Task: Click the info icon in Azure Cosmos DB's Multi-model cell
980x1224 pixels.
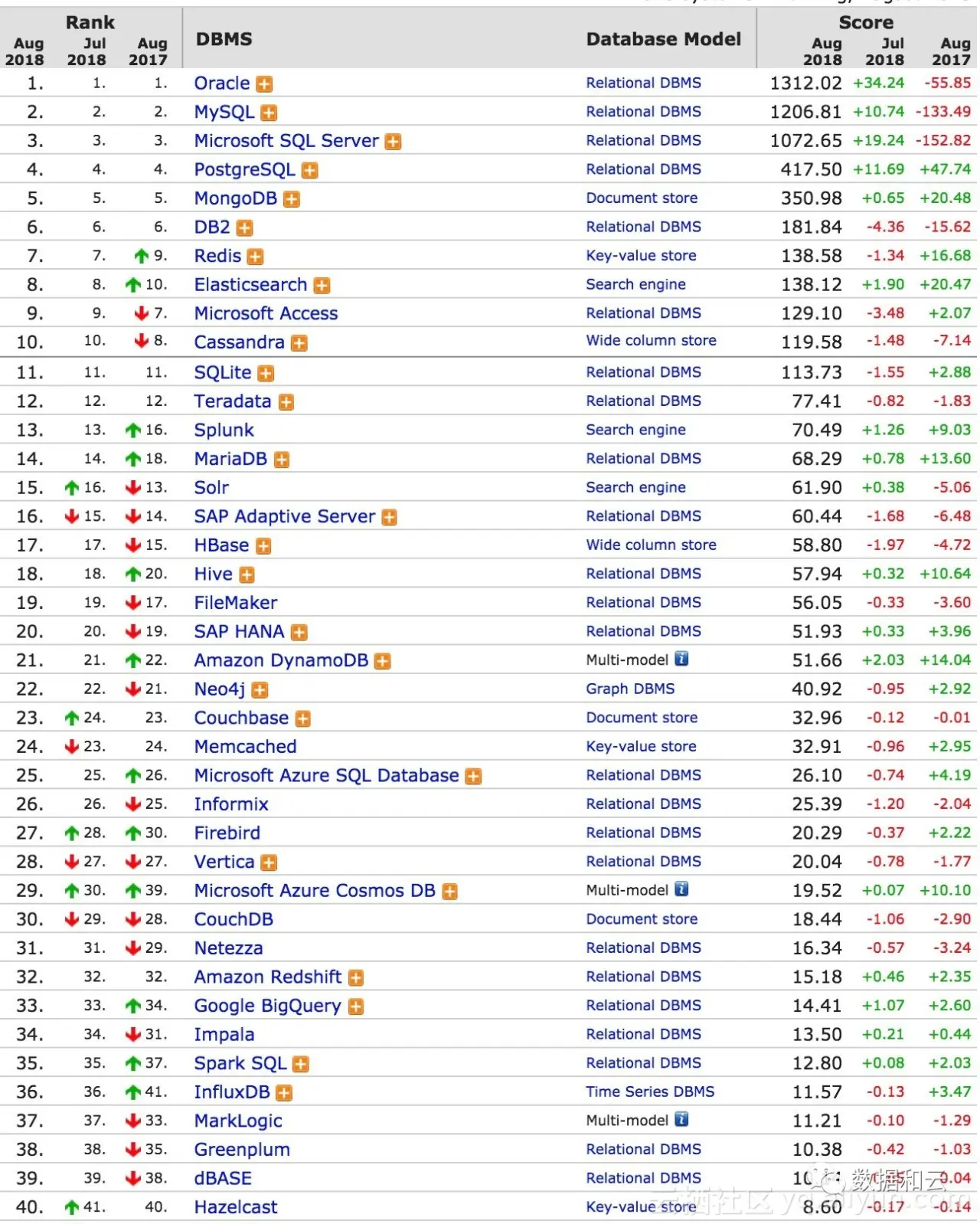Action: pyautogui.click(x=681, y=889)
